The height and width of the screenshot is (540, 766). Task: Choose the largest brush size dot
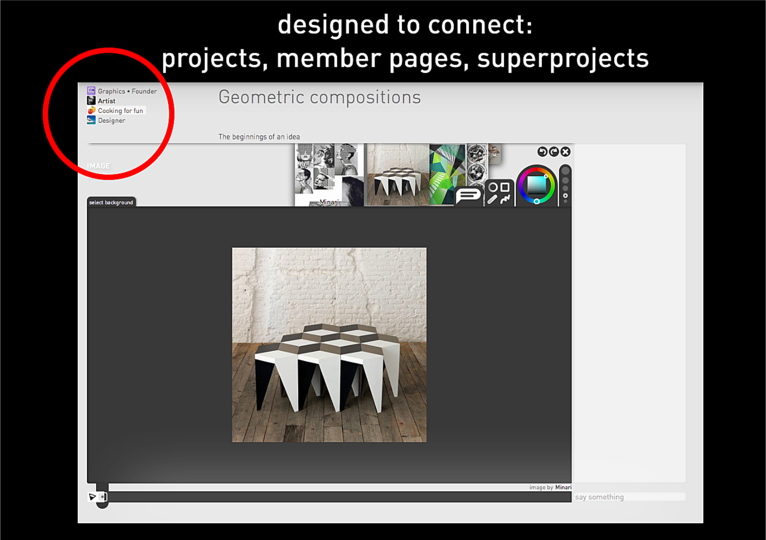tap(566, 172)
